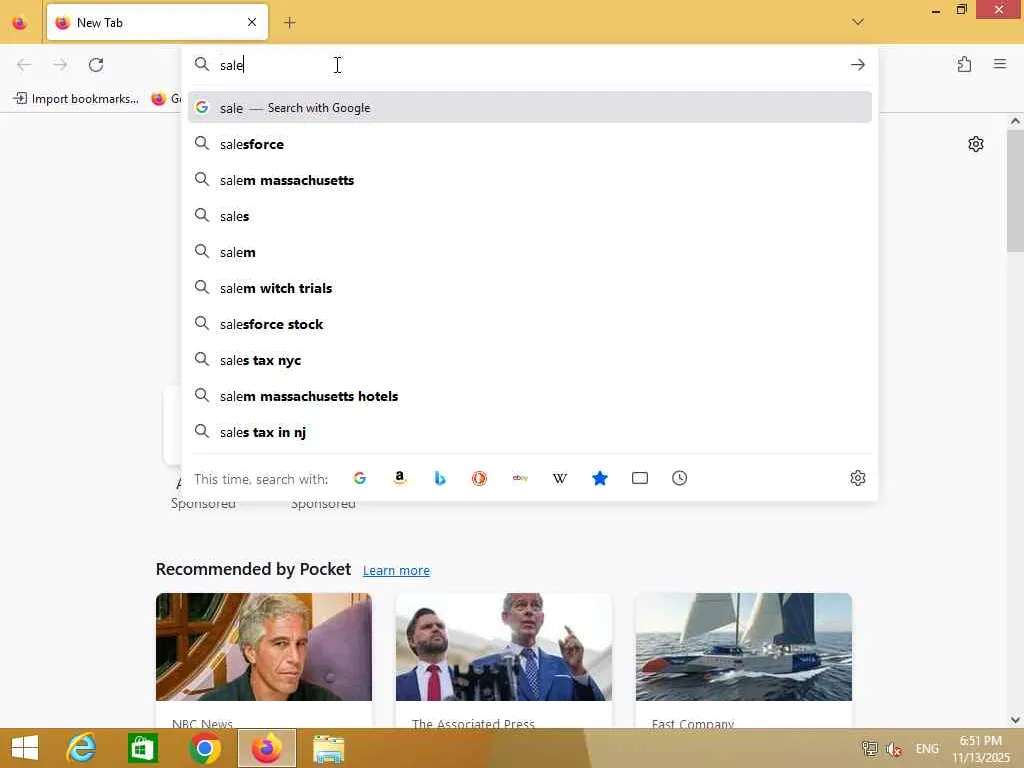Search this time with Amazon
The height and width of the screenshot is (768, 1024).
(x=400, y=478)
